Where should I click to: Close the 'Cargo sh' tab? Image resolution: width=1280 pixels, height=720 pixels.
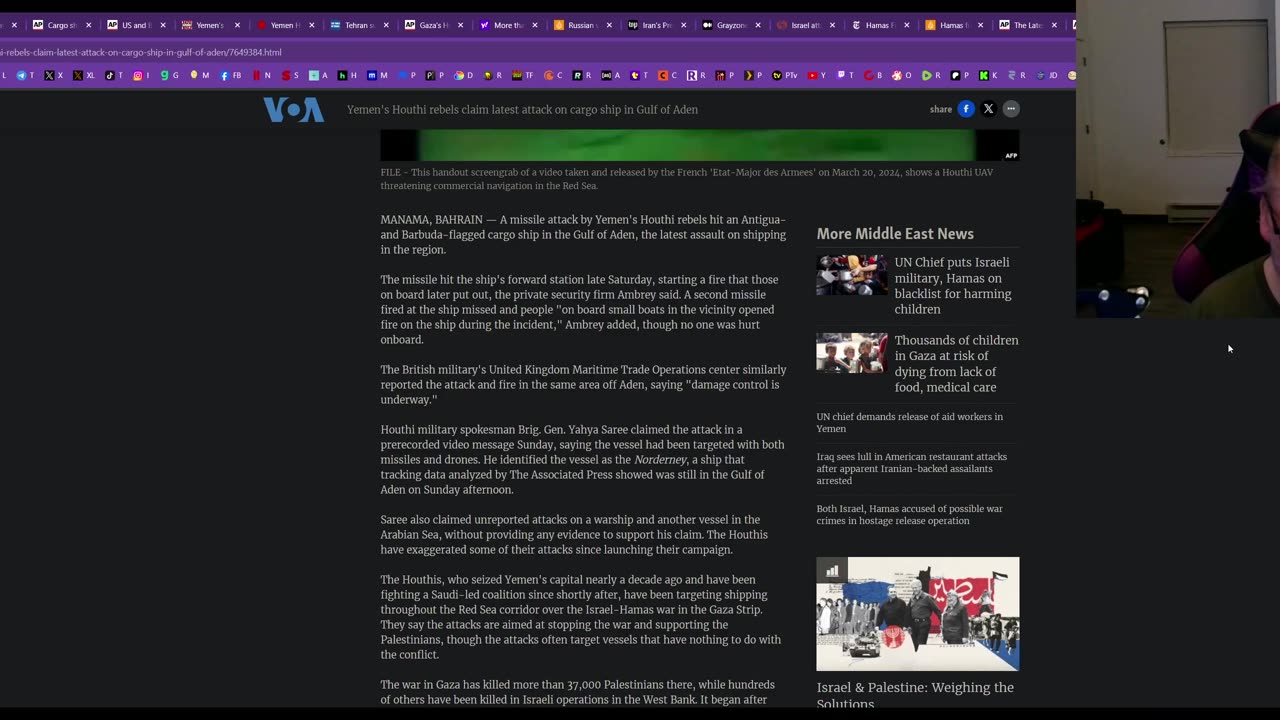click(88, 25)
